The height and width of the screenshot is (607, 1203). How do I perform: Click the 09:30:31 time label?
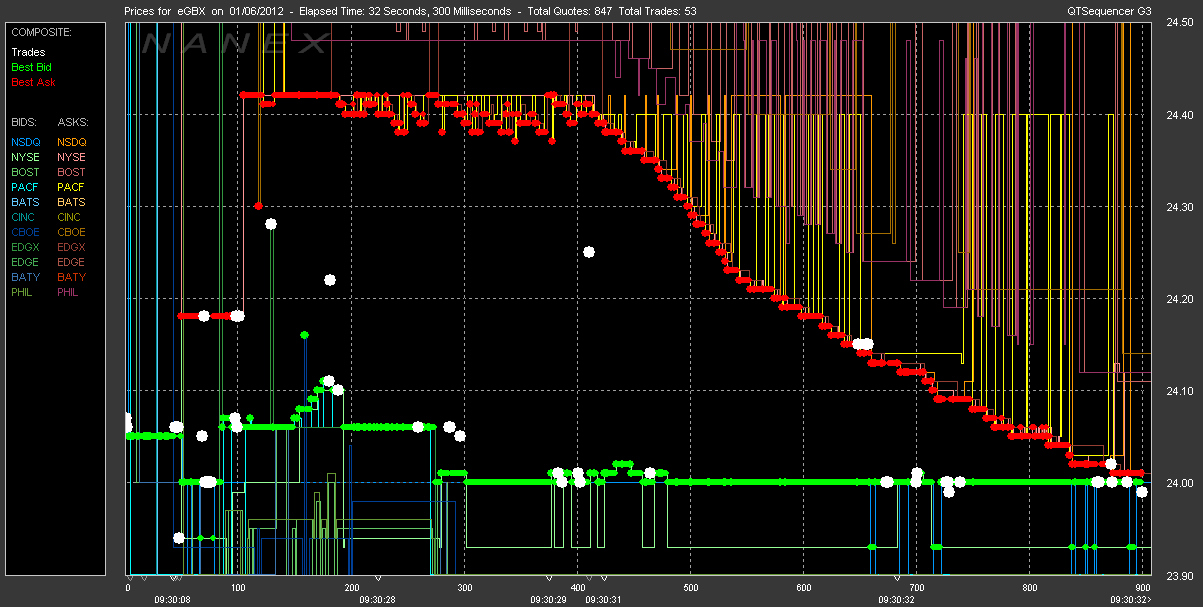coord(604,599)
